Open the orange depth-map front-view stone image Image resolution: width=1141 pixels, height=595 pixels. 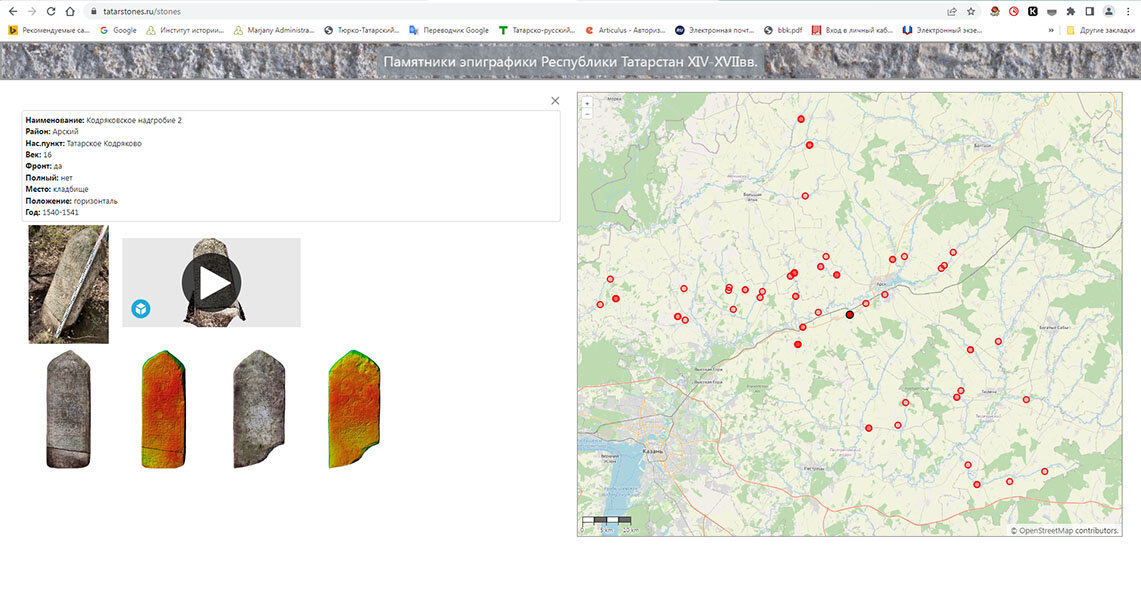[164, 410]
